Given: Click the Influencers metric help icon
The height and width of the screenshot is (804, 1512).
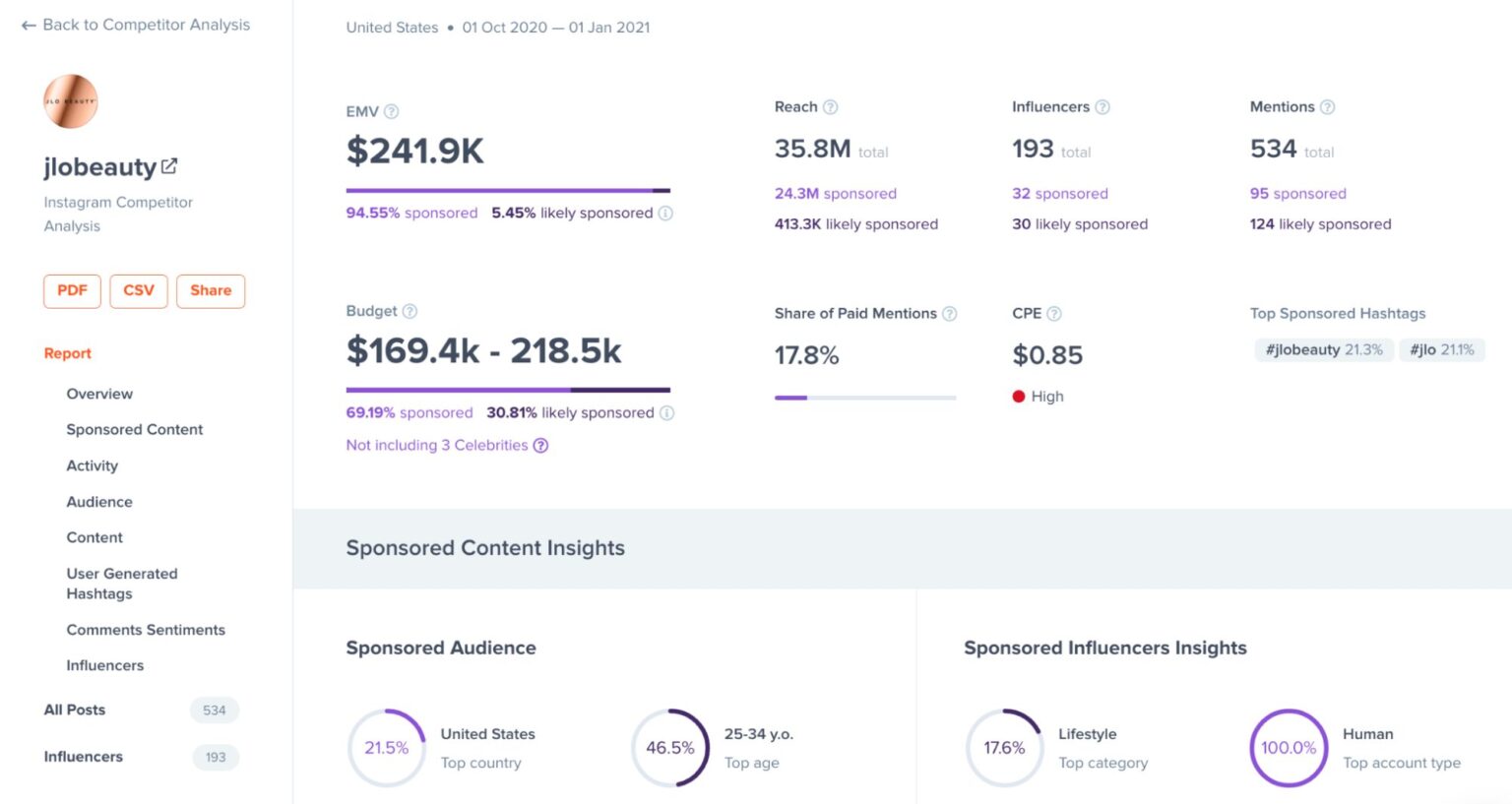Looking at the screenshot, I should [1103, 106].
